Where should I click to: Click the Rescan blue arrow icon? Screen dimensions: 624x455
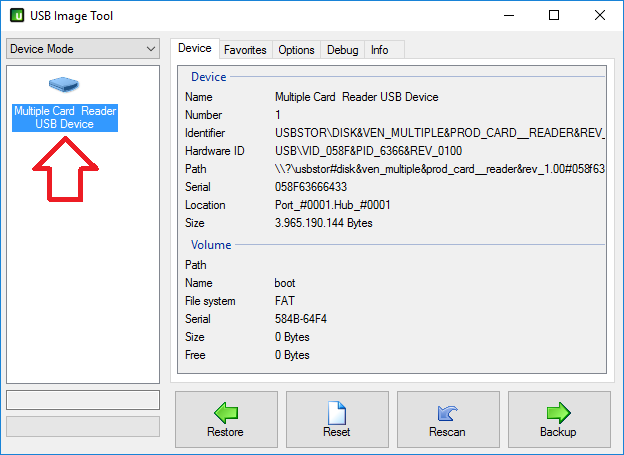pyautogui.click(x=448, y=413)
